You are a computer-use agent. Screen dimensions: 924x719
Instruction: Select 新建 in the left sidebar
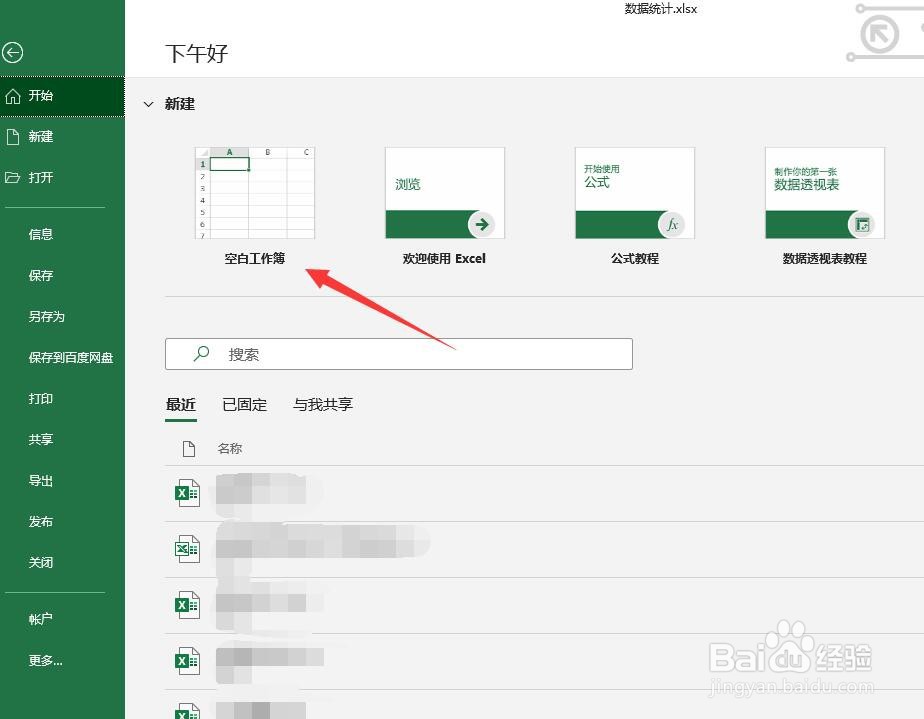coord(62,137)
